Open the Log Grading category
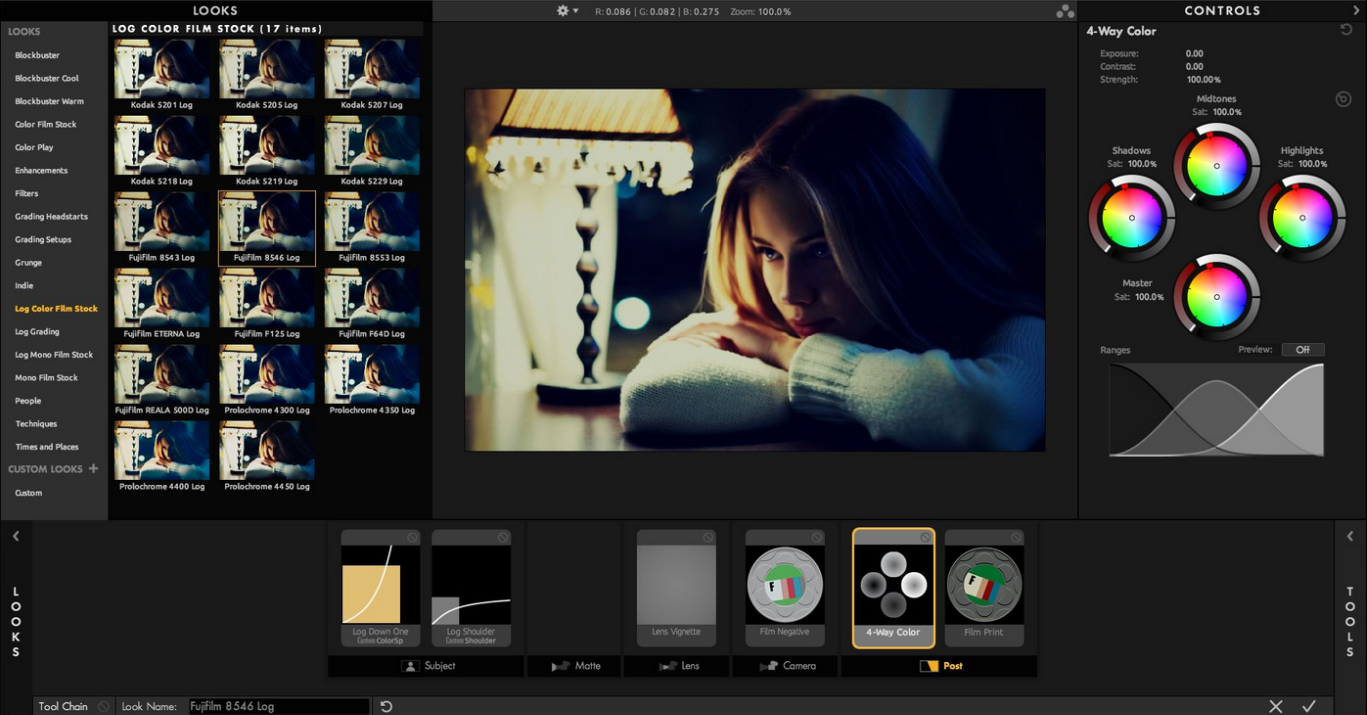 [x=37, y=331]
